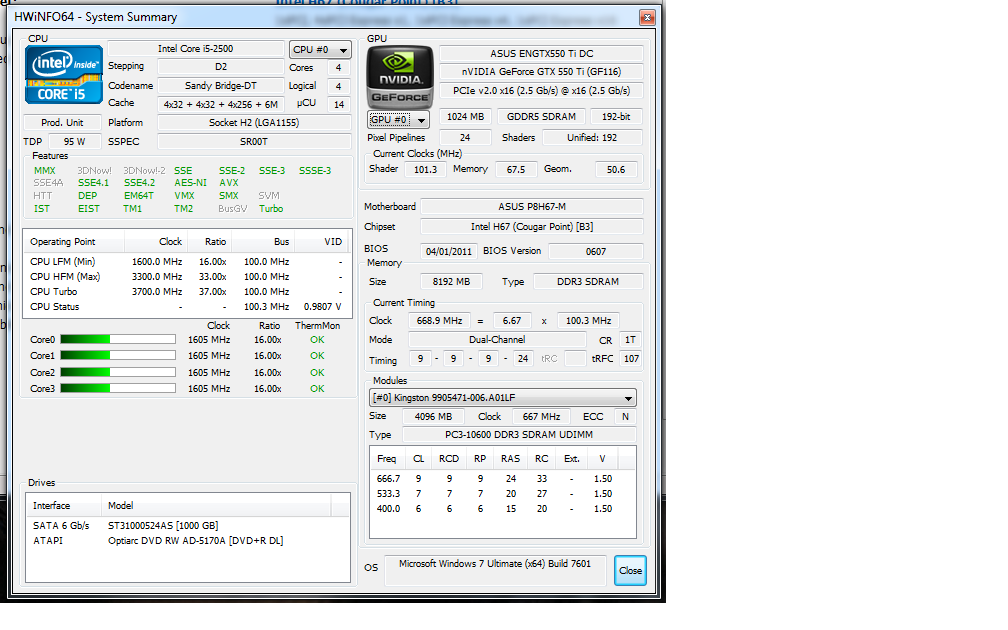Select the CPU Status row
1008x630 pixels.
click(x=186, y=307)
